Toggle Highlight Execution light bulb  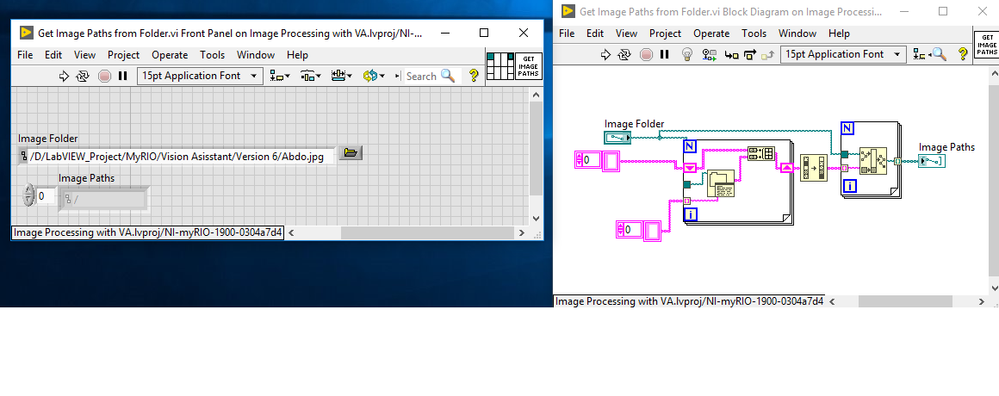[x=687, y=55]
